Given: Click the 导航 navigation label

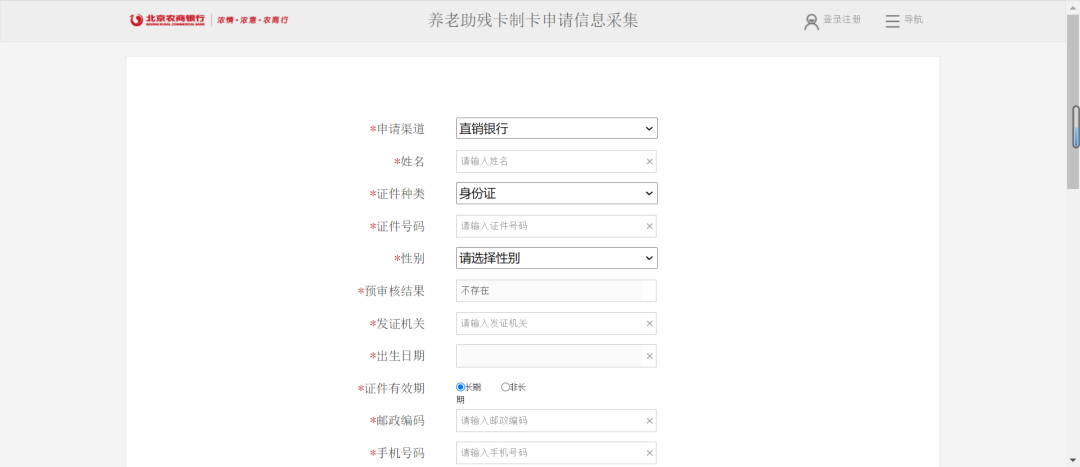Looking at the screenshot, I should [914, 20].
